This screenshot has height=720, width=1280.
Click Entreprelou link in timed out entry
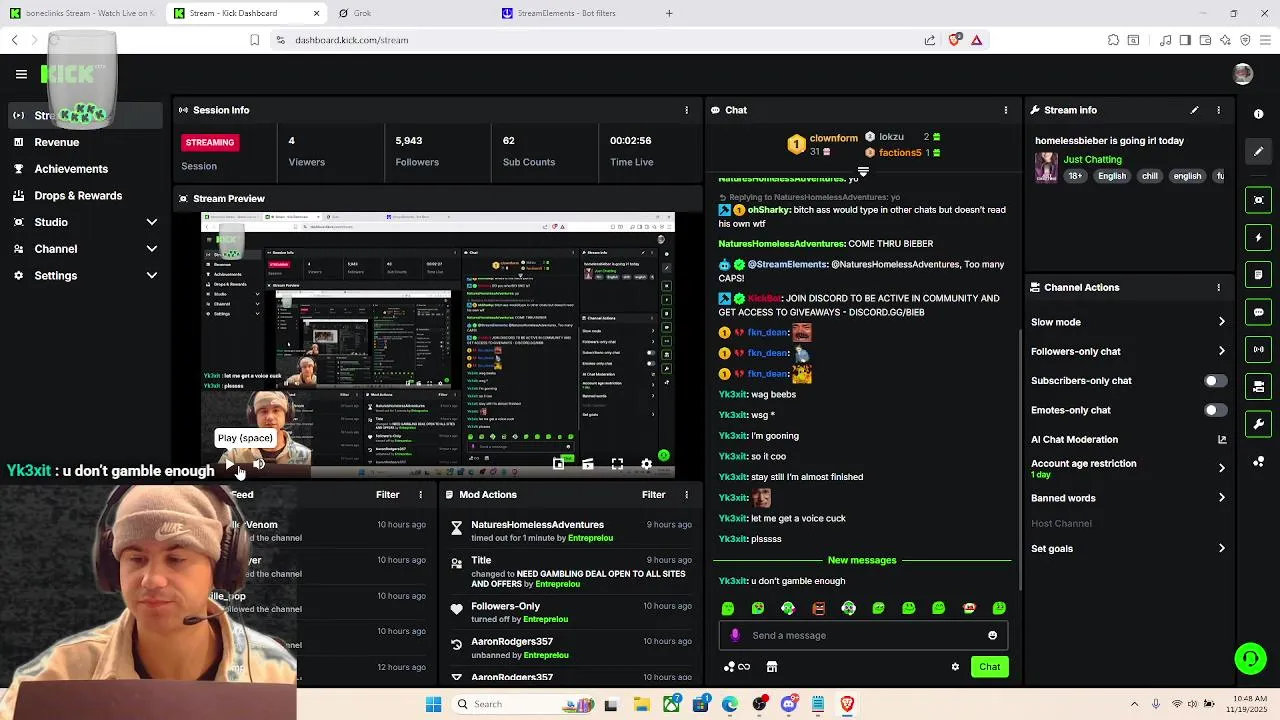click(590, 538)
